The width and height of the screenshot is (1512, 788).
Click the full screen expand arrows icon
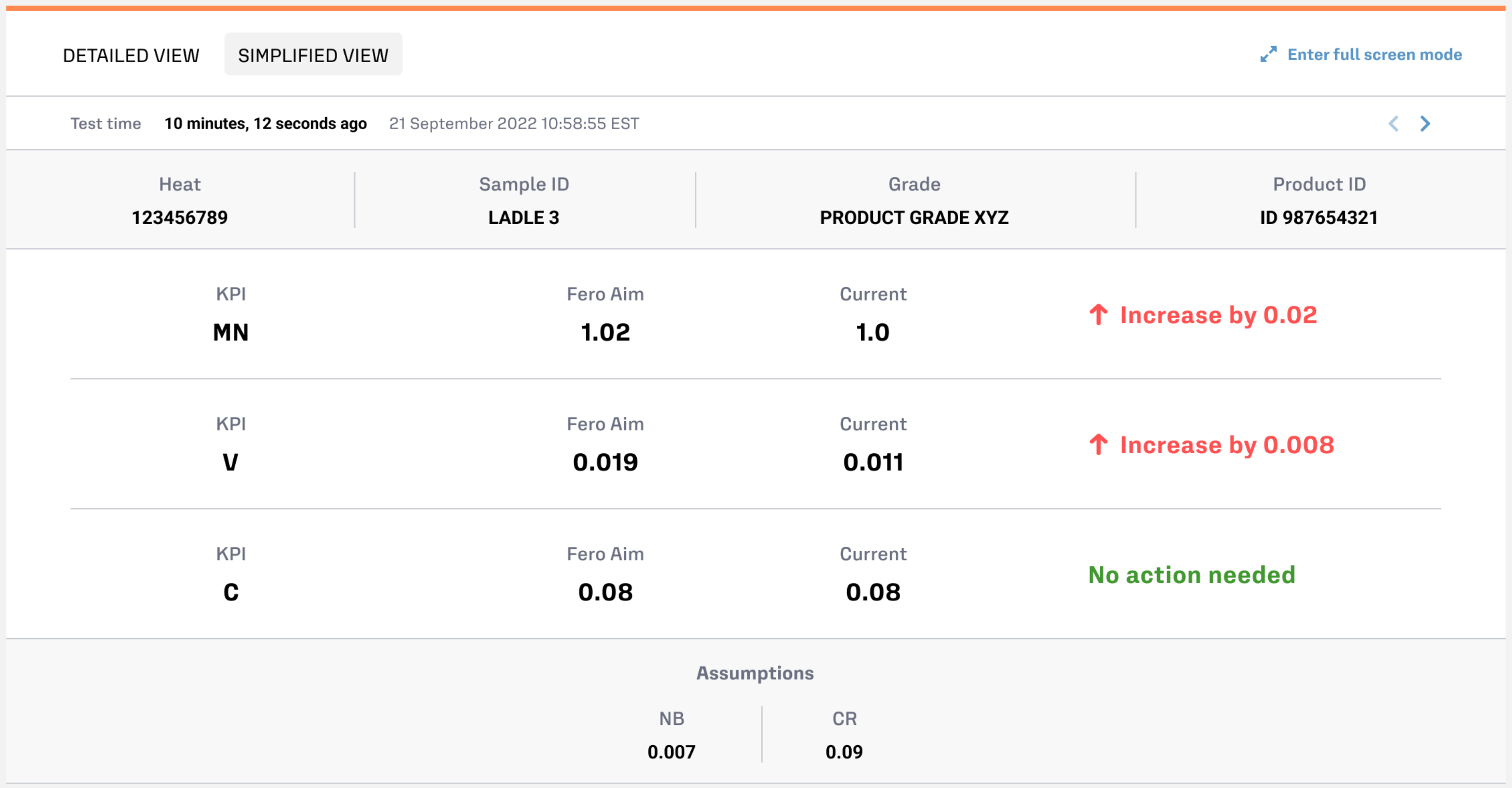(x=1268, y=55)
